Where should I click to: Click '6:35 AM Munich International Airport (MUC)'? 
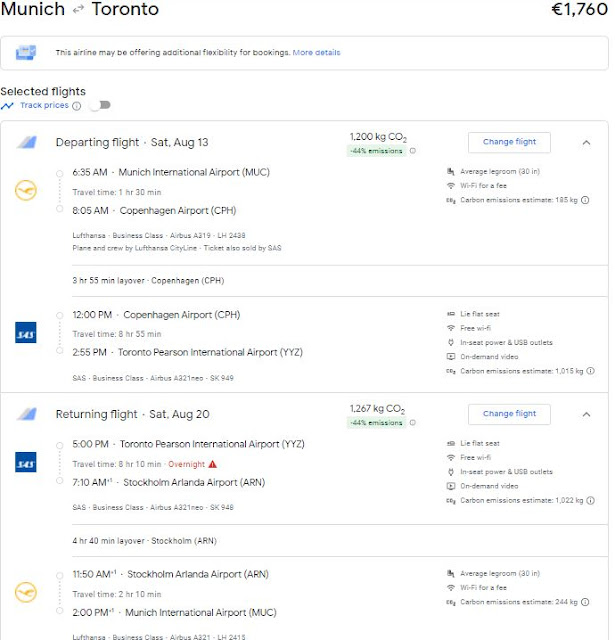[x=171, y=172]
